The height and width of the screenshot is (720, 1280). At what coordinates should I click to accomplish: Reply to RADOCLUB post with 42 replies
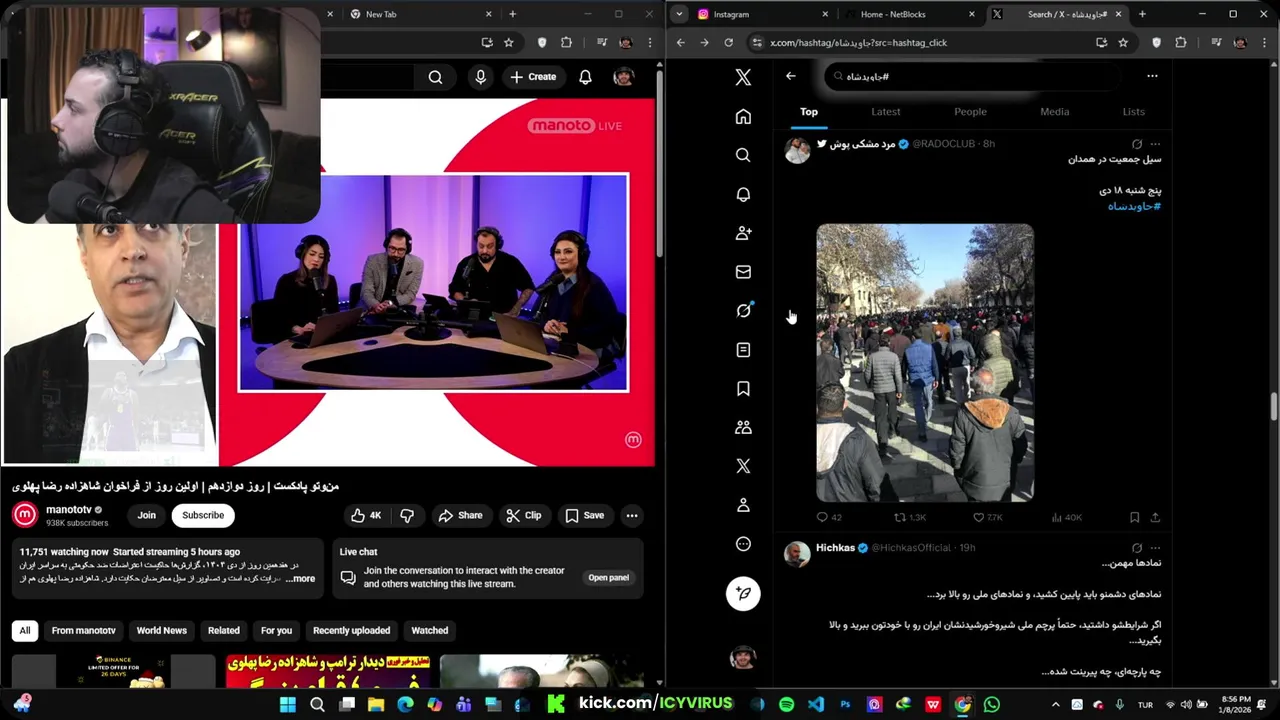[x=829, y=517]
